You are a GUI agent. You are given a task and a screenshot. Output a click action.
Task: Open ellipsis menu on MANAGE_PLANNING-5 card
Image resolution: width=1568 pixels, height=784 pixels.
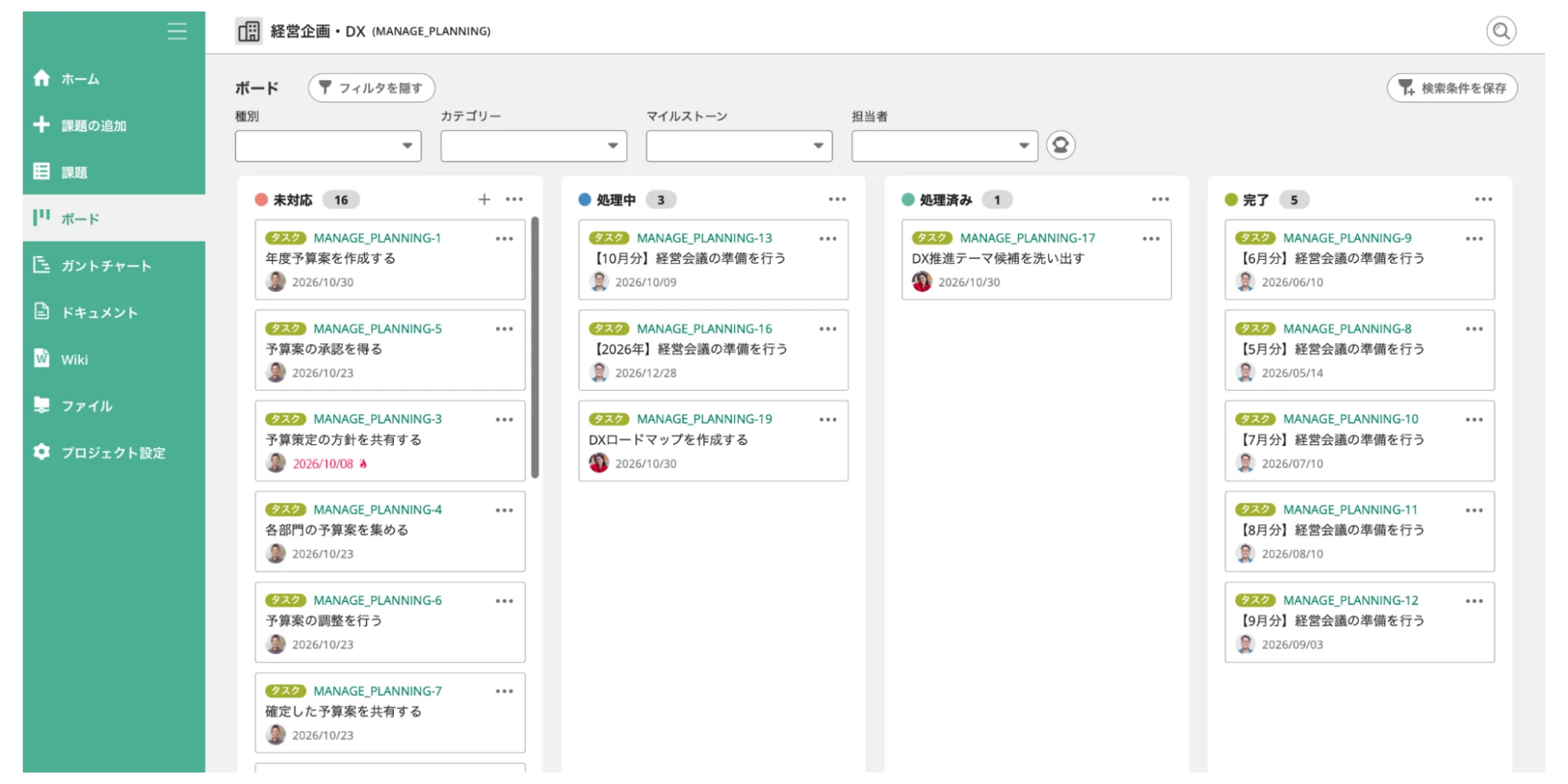coord(504,329)
